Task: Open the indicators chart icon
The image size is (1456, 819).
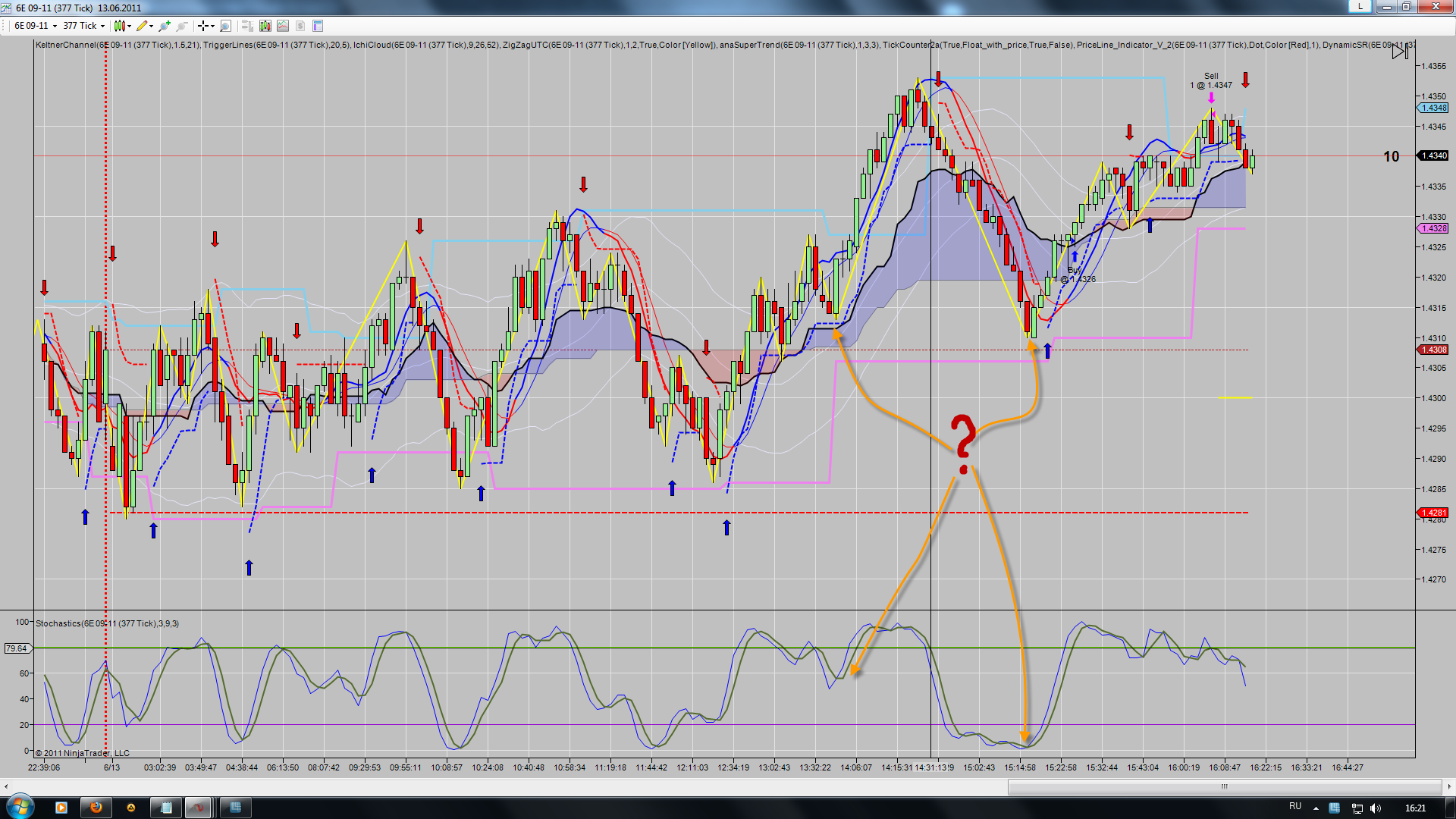Action: tap(283, 26)
